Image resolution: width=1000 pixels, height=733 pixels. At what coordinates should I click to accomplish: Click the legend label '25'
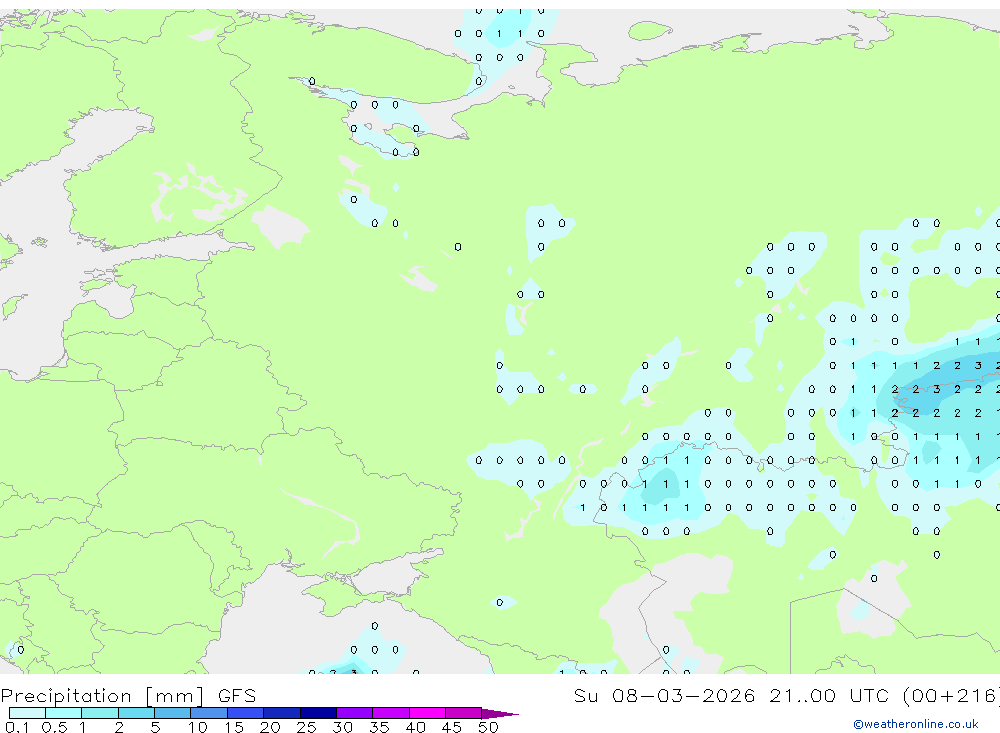[307, 727]
